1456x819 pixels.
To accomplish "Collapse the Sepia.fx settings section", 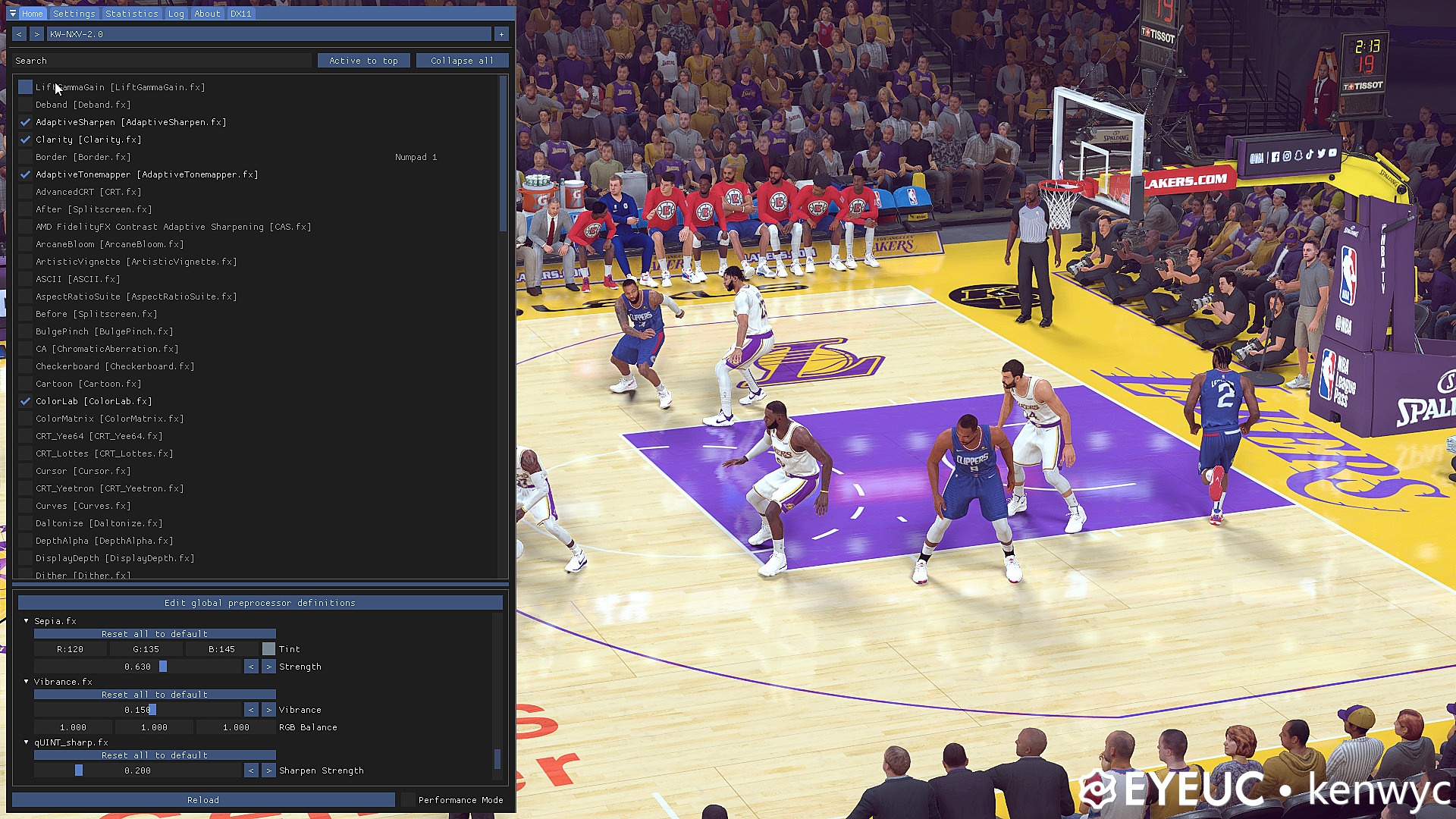I will click(x=27, y=621).
